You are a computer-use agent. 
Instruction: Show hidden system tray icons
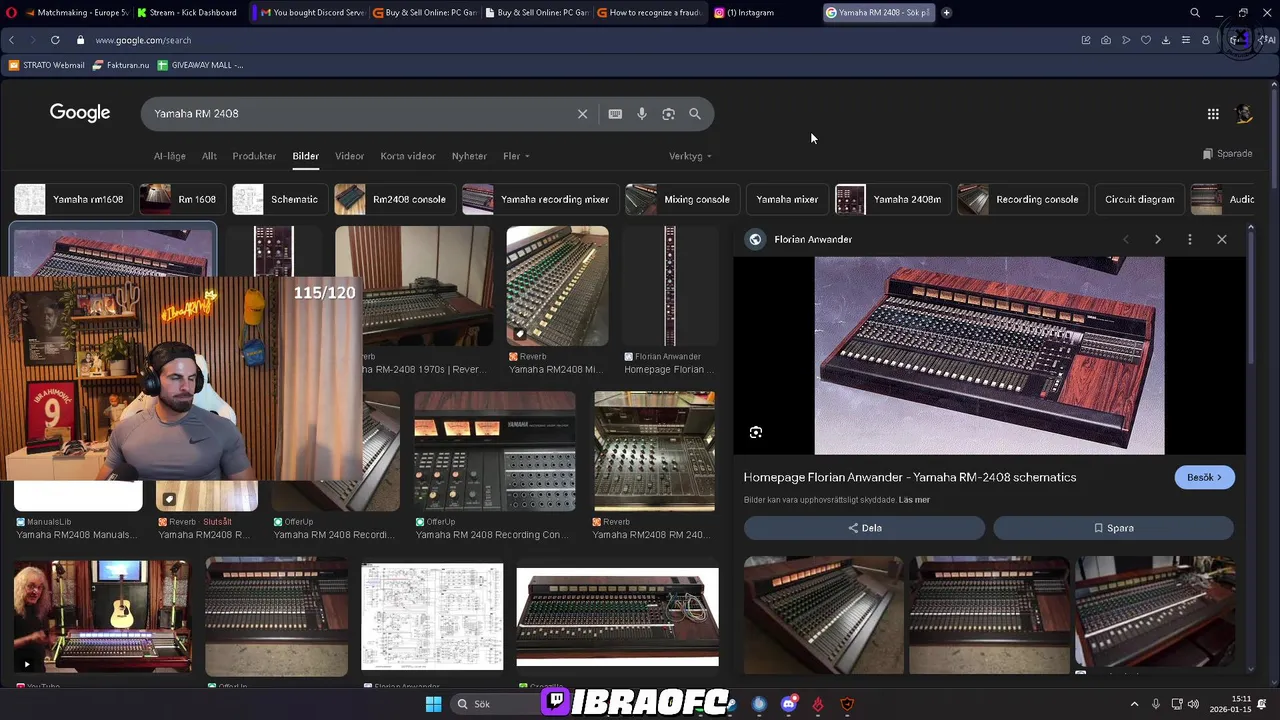coord(1134,704)
